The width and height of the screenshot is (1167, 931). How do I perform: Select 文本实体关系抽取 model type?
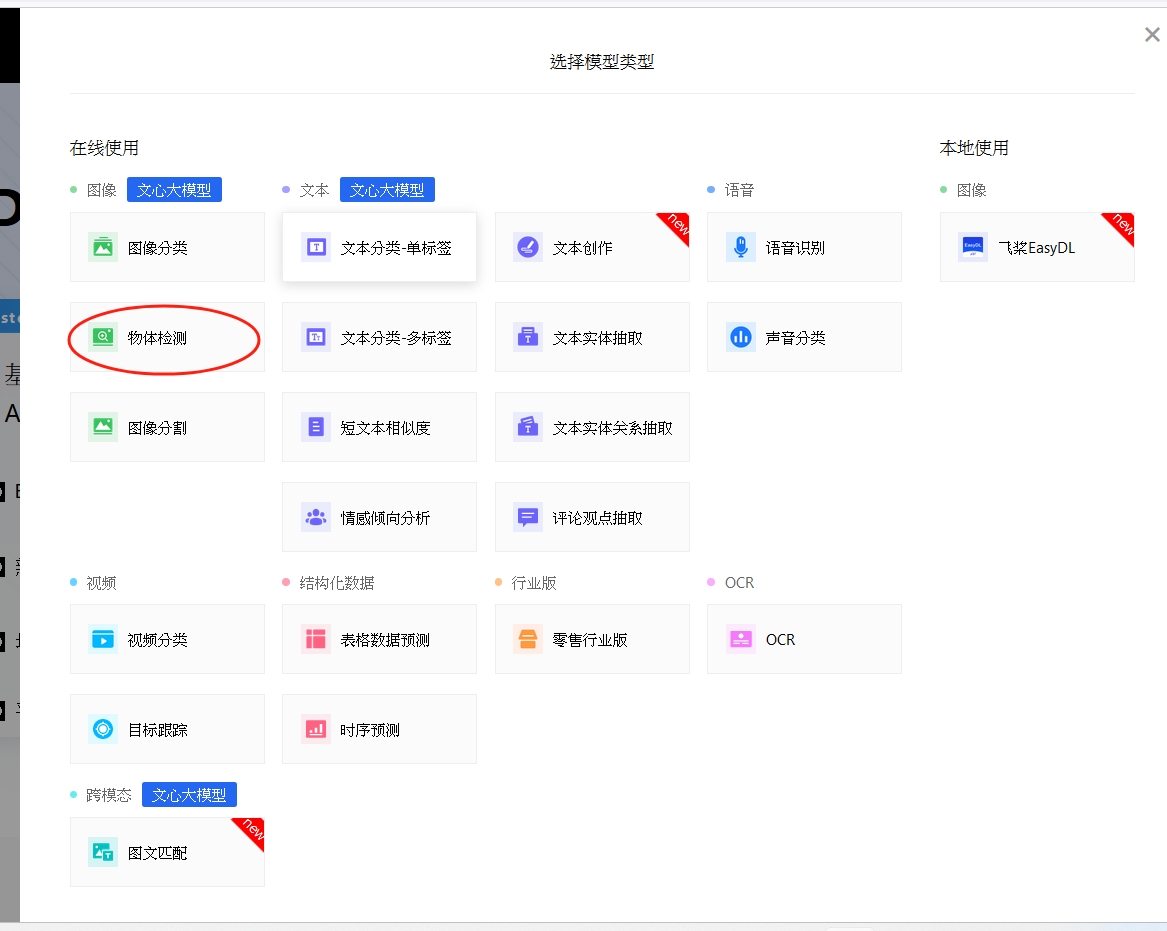[592, 427]
